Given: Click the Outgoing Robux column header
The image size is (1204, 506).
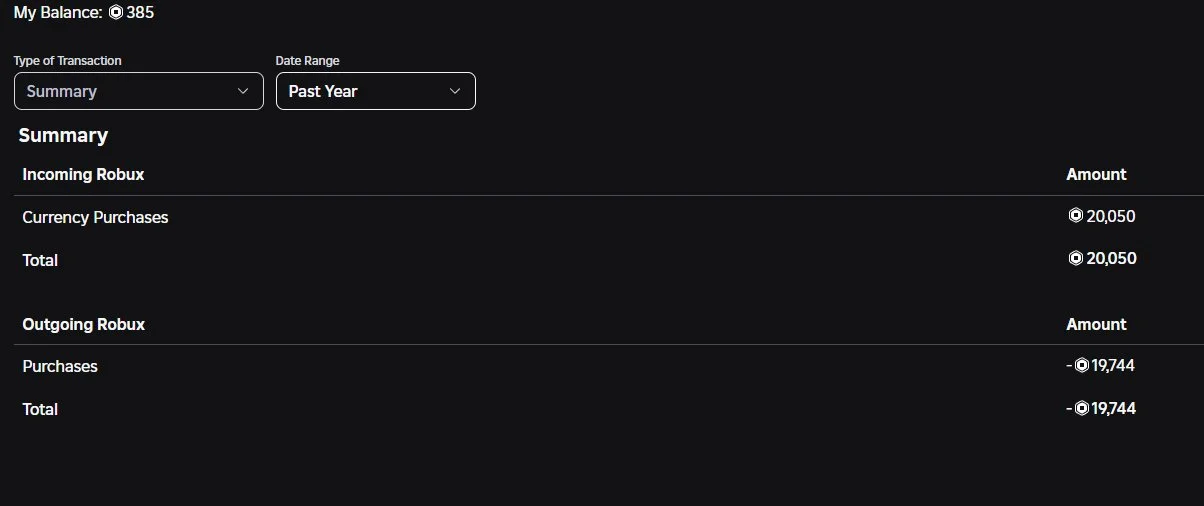Looking at the screenshot, I should point(83,324).
